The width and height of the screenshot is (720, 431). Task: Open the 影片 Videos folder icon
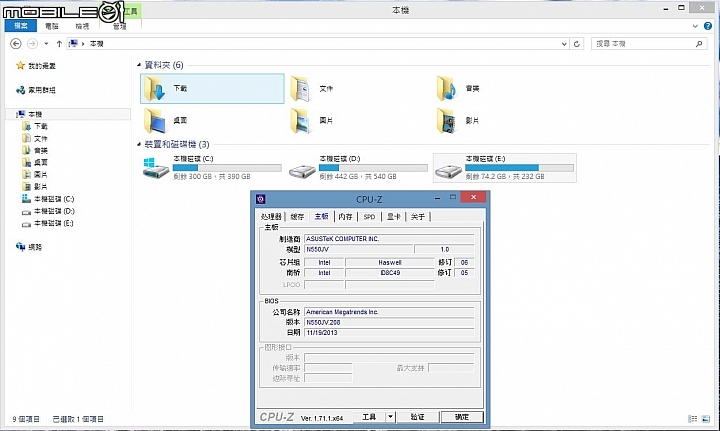[x=447, y=120]
